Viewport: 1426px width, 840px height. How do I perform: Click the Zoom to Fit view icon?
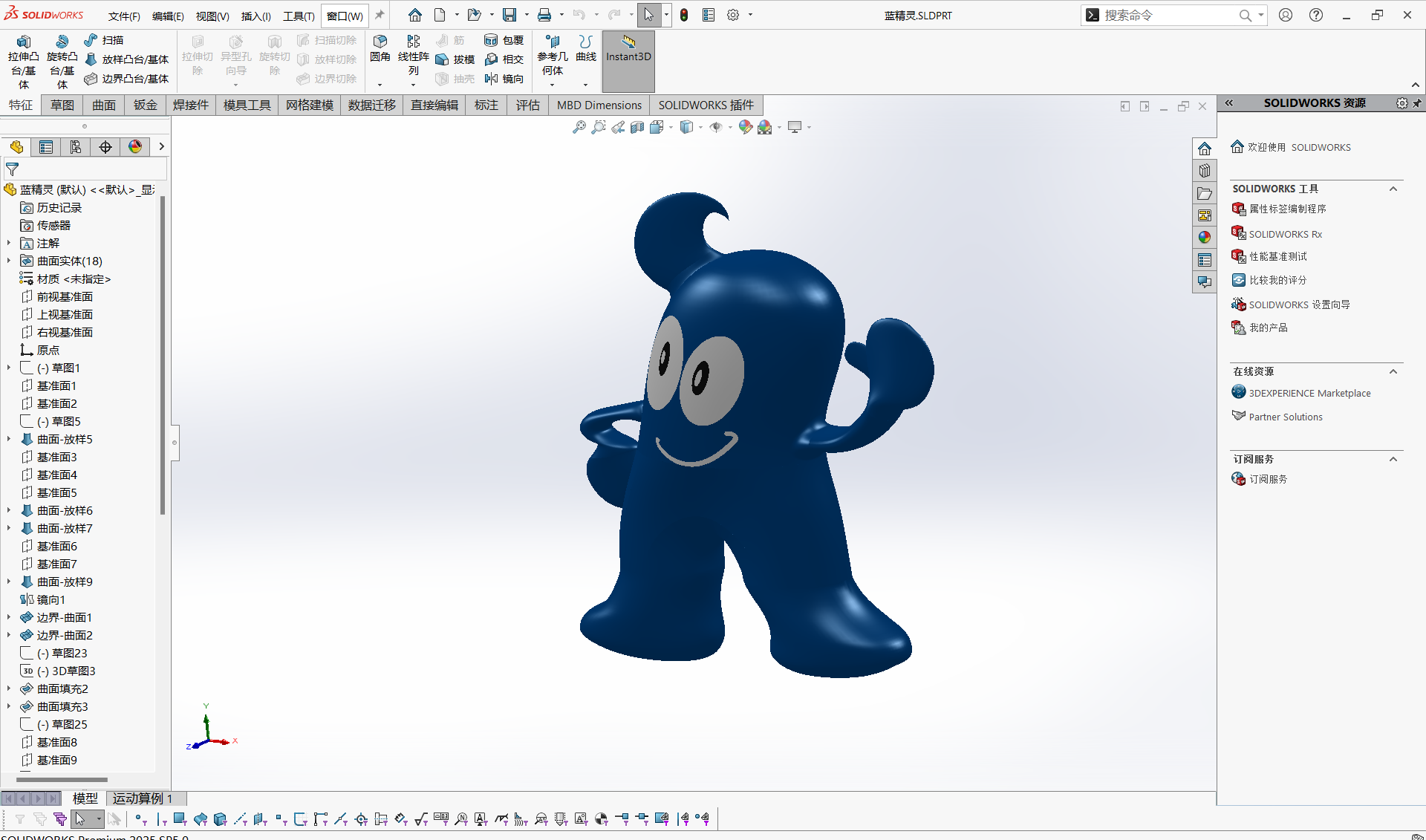point(579,128)
